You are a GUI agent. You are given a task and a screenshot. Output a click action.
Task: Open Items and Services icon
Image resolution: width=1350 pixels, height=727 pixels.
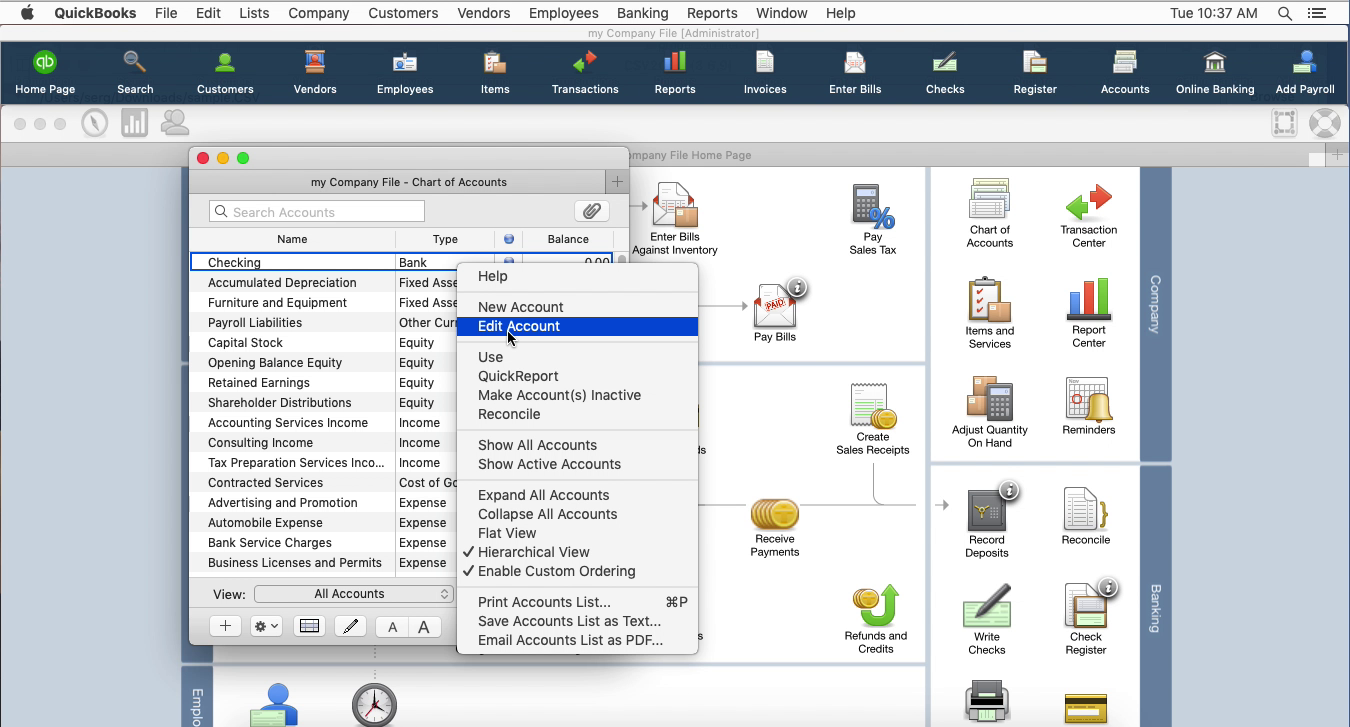[x=990, y=313]
